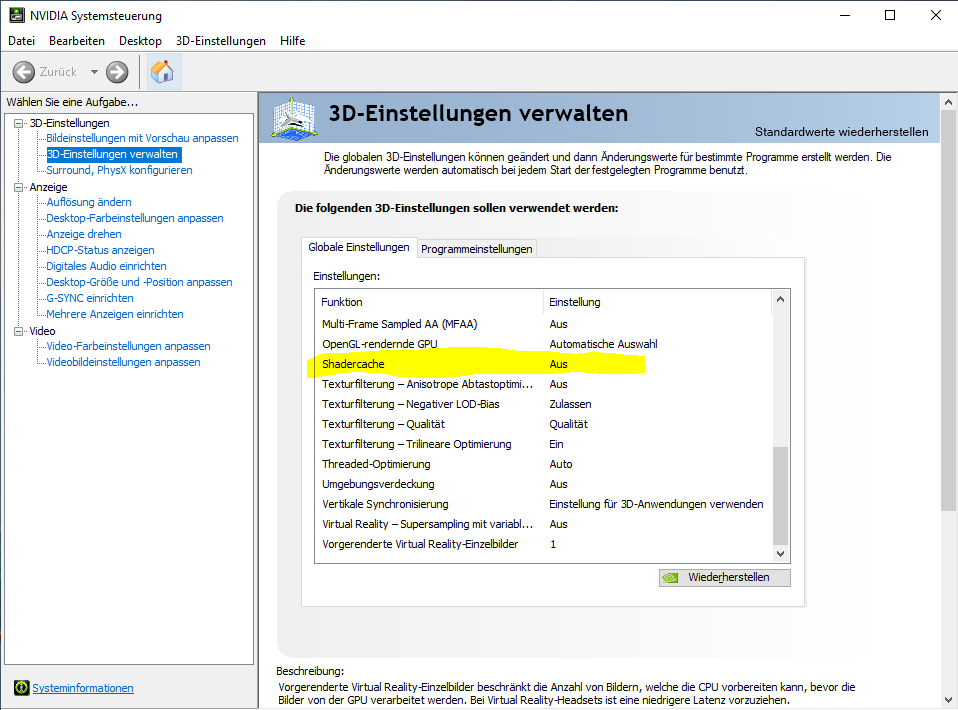Select Vorgerenderte Virtual Reality-Einzelbilder row

(x=543, y=544)
